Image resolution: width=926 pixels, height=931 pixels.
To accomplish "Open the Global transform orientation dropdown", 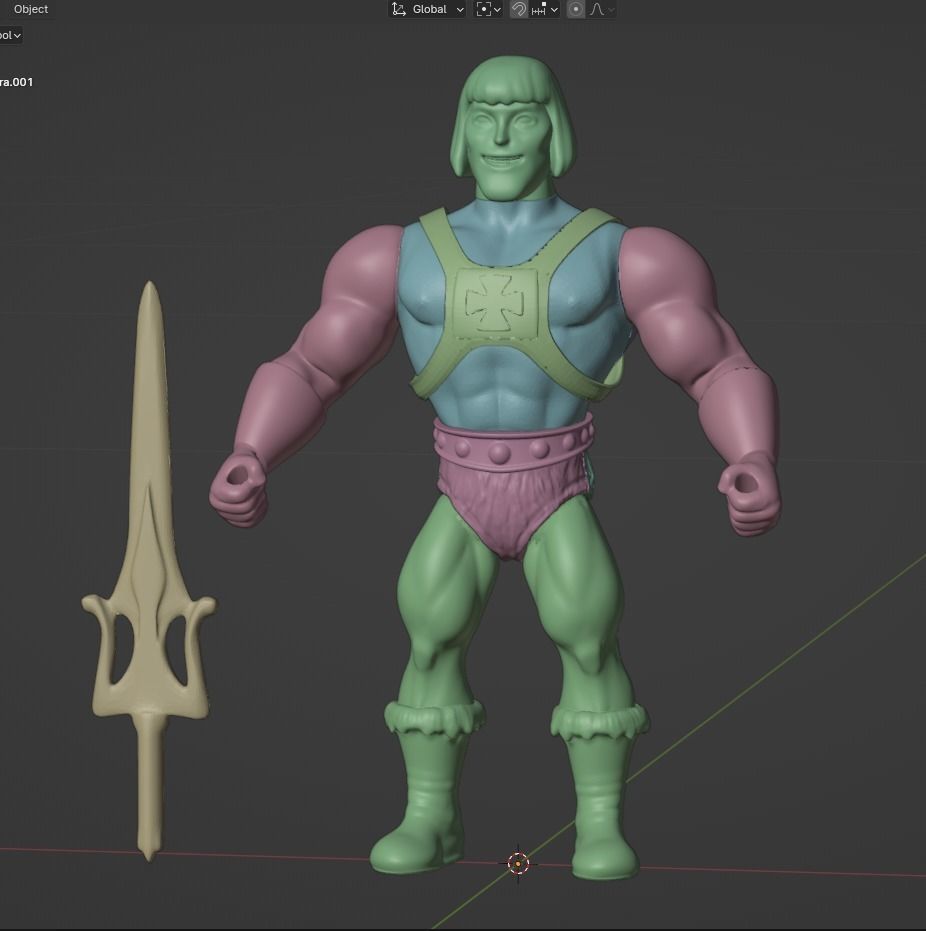I will [x=427, y=9].
